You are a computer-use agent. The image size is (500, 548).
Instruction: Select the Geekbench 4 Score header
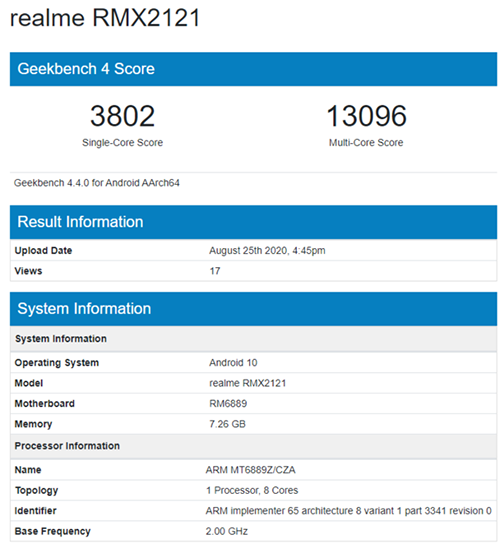click(x=253, y=69)
